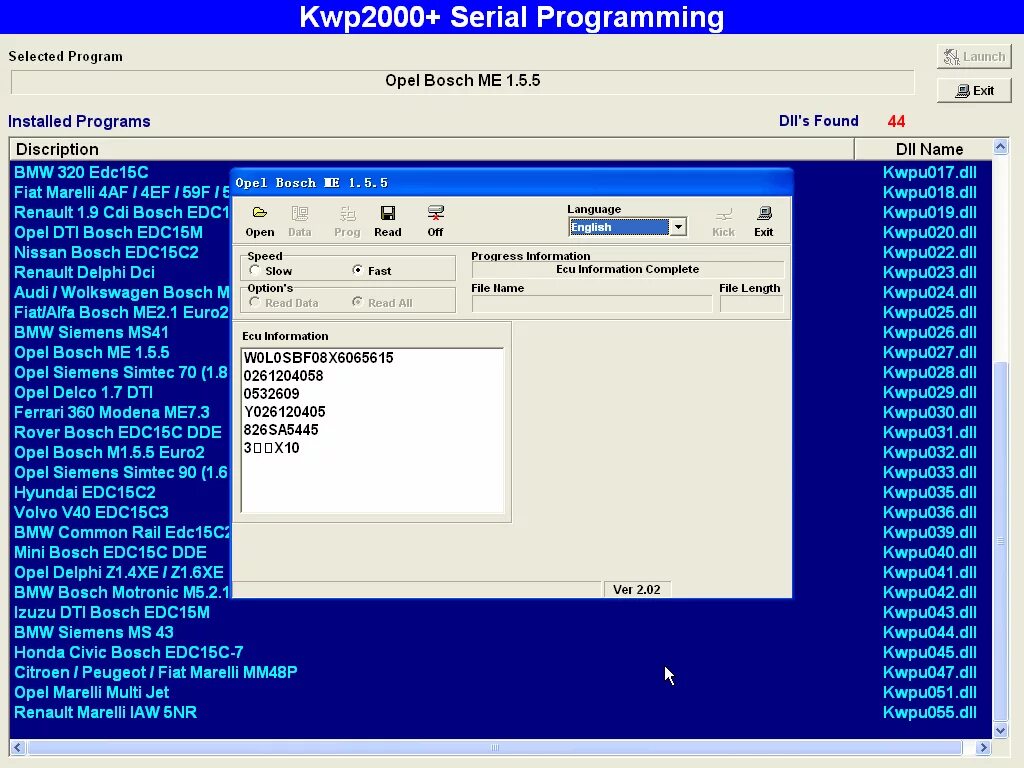Click the 0532609 ECU info line
Image resolution: width=1024 pixels, height=768 pixels.
click(x=272, y=394)
